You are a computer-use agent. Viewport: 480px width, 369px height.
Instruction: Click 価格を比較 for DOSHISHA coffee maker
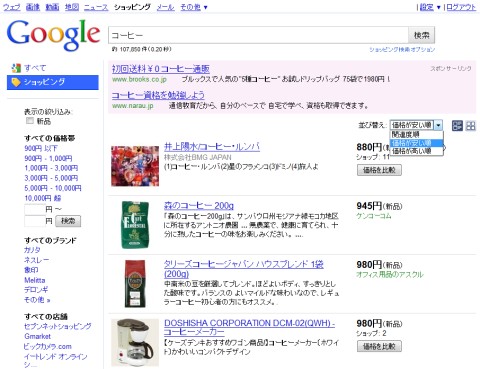(379, 346)
